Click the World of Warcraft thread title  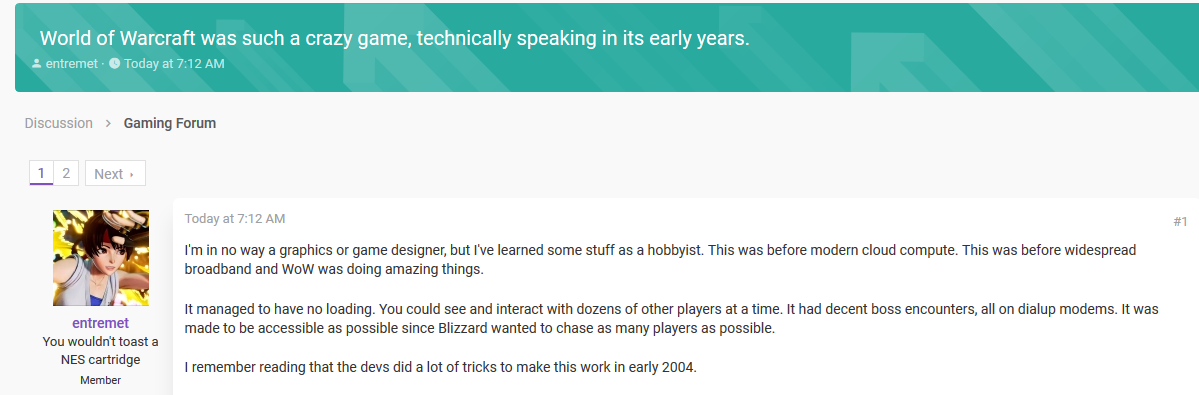pyautogui.click(x=395, y=38)
